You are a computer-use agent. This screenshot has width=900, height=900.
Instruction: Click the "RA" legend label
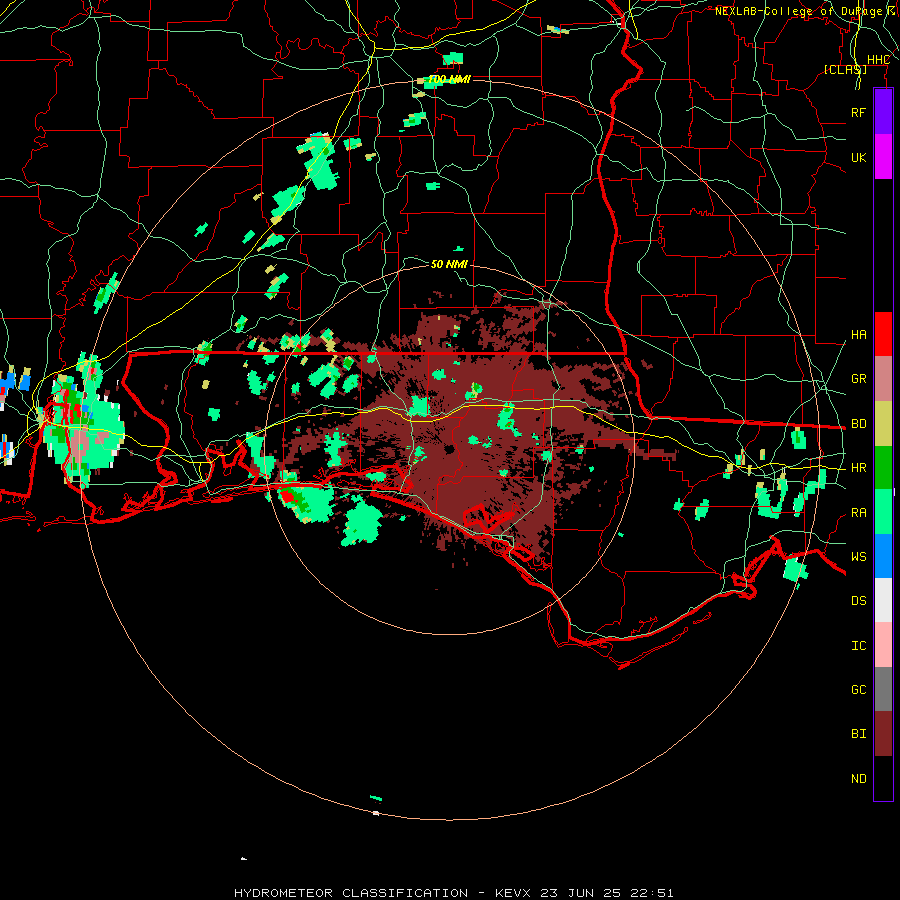[859, 513]
